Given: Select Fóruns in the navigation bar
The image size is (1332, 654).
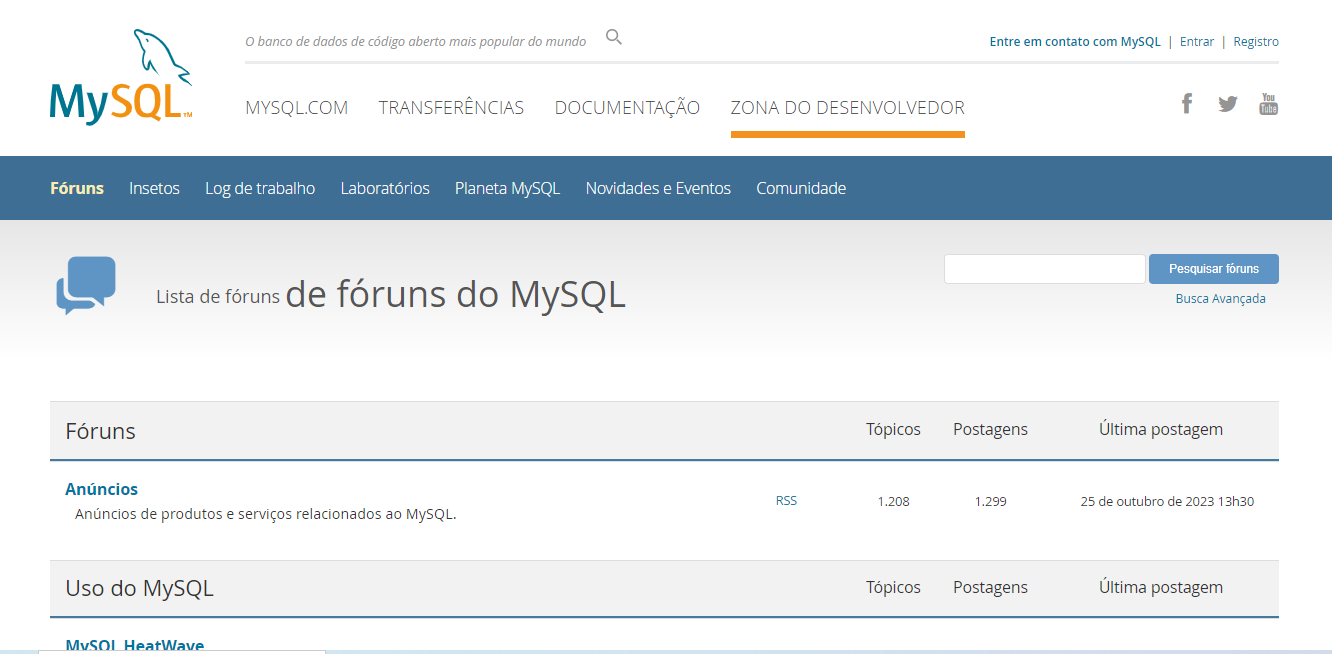Looking at the screenshot, I should coord(77,188).
